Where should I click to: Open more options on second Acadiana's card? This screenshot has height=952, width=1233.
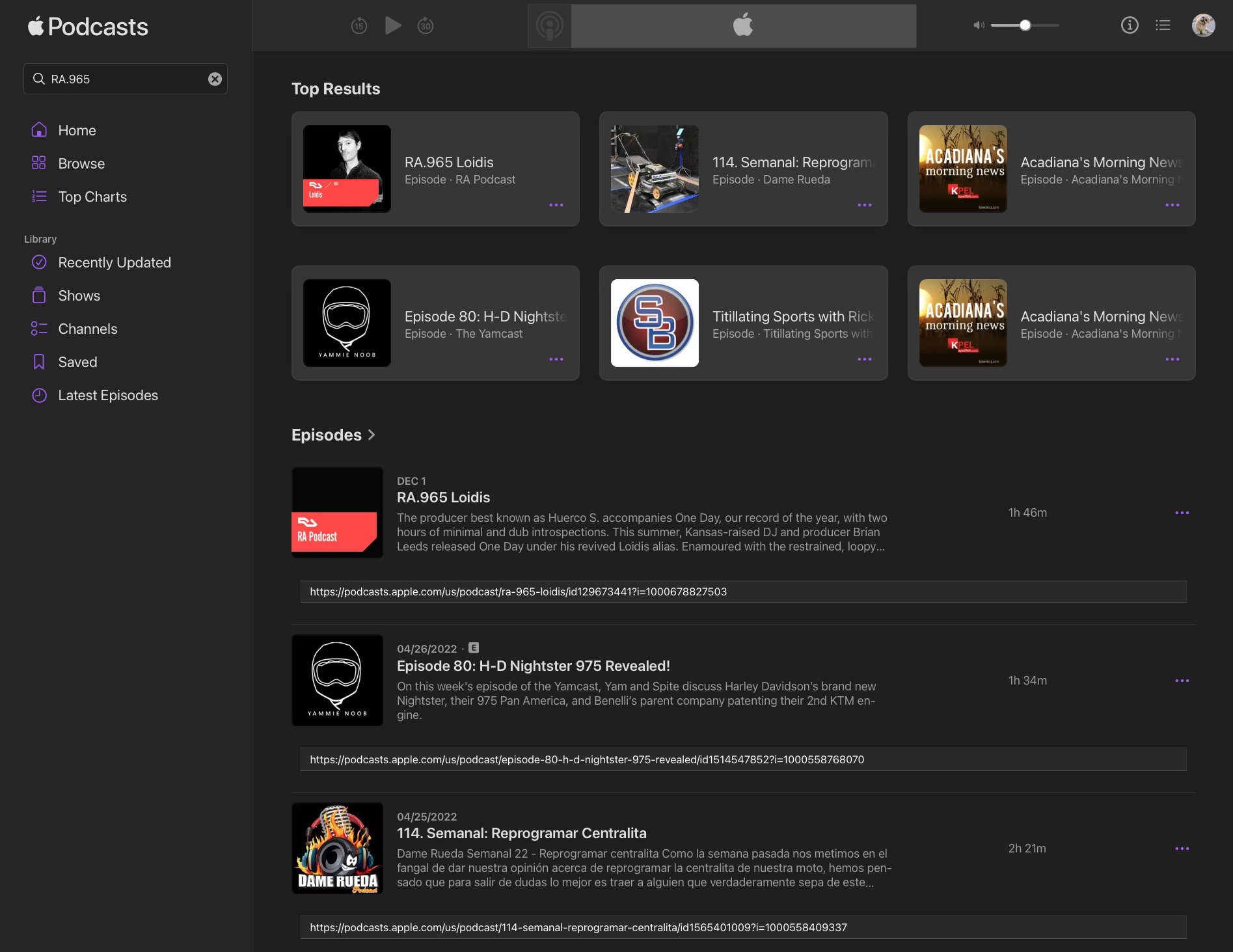(1172, 359)
